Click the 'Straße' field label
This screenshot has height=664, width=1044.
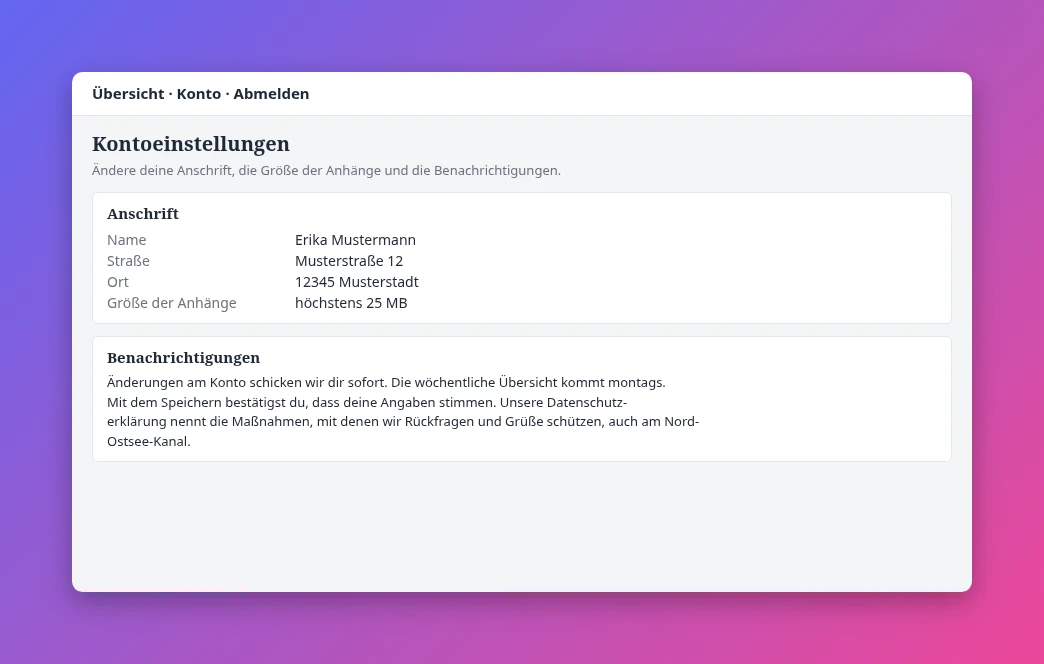tap(128, 261)
